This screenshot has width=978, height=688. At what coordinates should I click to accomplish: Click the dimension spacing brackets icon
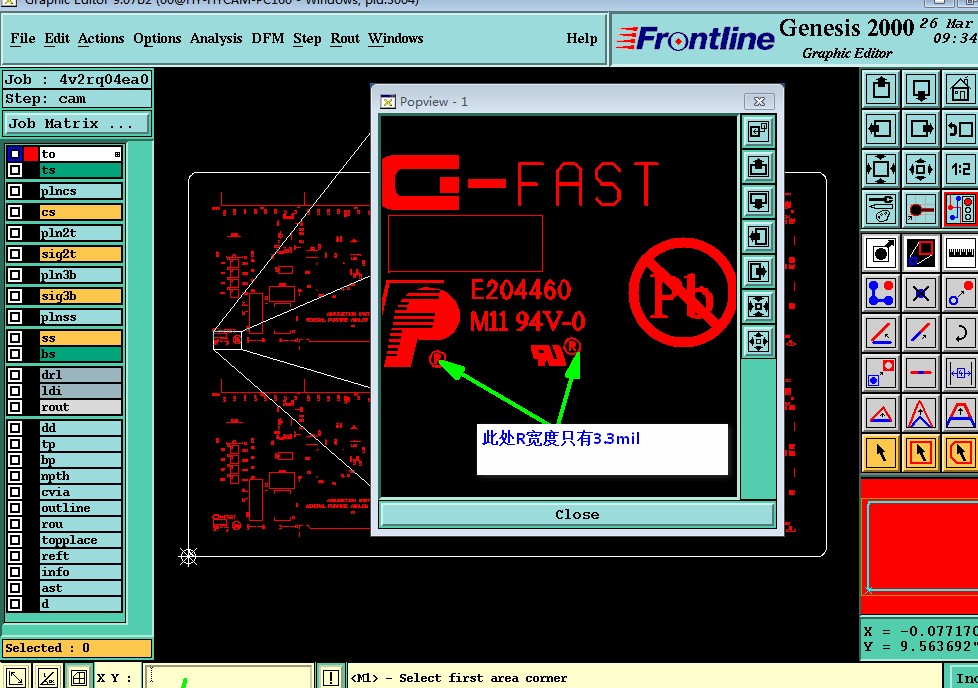(x=961, y=373)
